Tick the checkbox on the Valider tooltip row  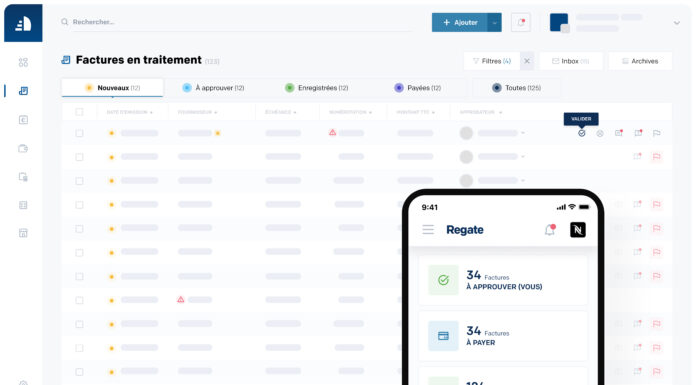click(x=79, y=133)
